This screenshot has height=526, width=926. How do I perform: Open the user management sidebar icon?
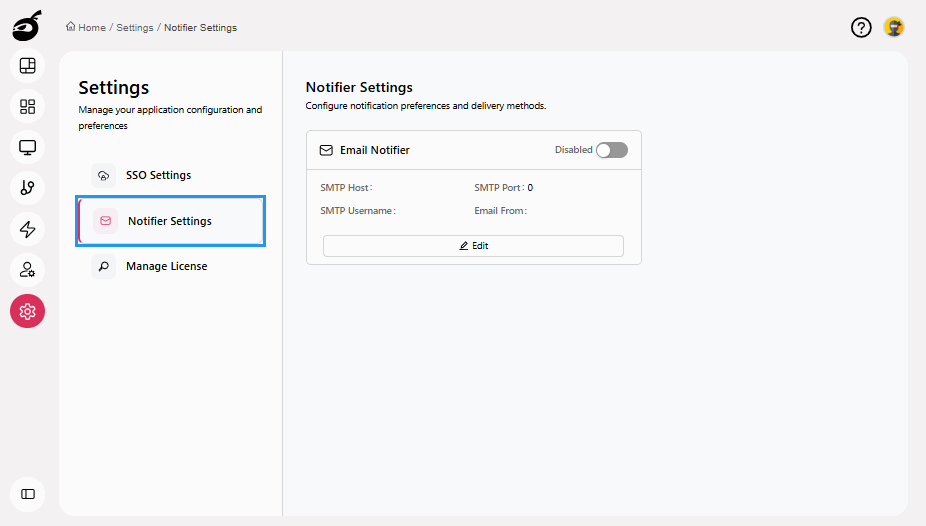coord(28,270)
